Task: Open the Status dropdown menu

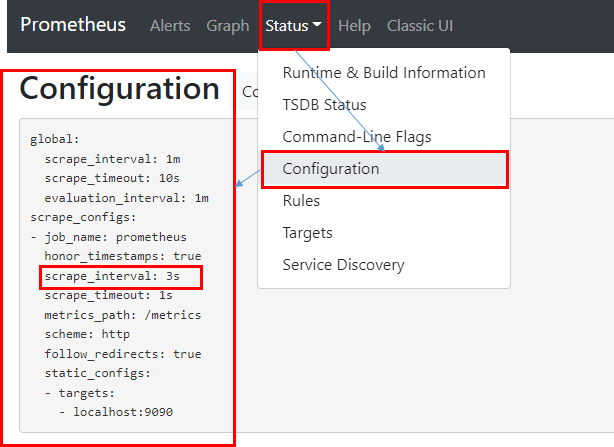Action: (x=294, y=26)
